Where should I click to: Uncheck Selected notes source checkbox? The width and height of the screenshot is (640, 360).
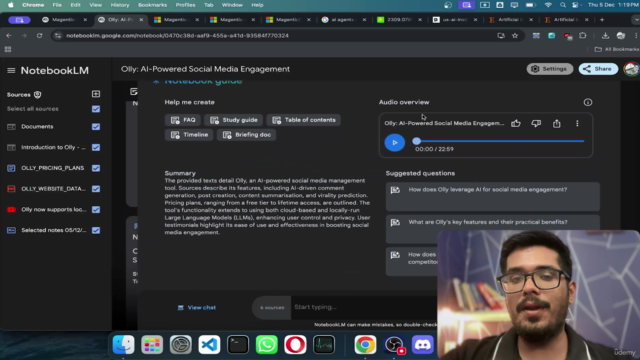click(x=96, y=231)
